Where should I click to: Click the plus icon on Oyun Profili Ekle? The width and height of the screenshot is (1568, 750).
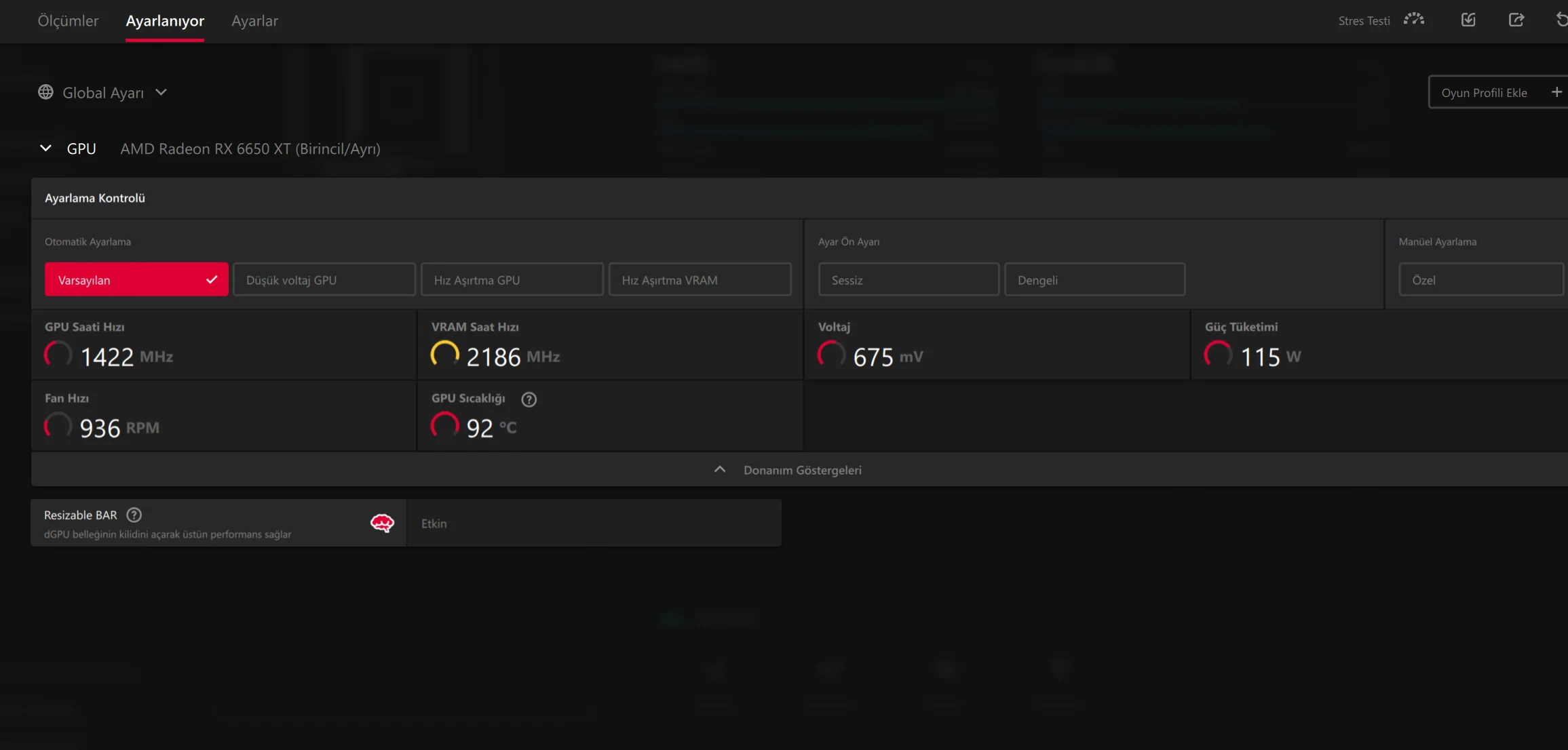click(1556, 92)
